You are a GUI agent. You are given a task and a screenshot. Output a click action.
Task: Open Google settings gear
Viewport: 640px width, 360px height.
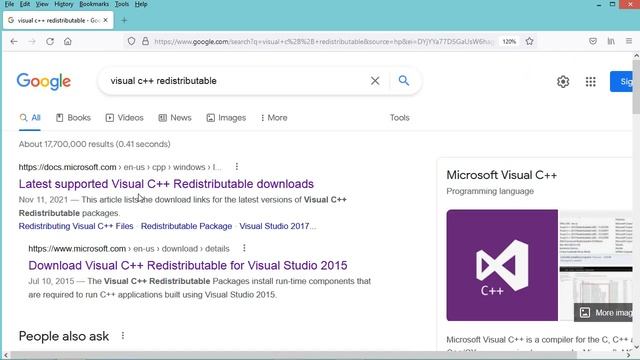point(563,82)
